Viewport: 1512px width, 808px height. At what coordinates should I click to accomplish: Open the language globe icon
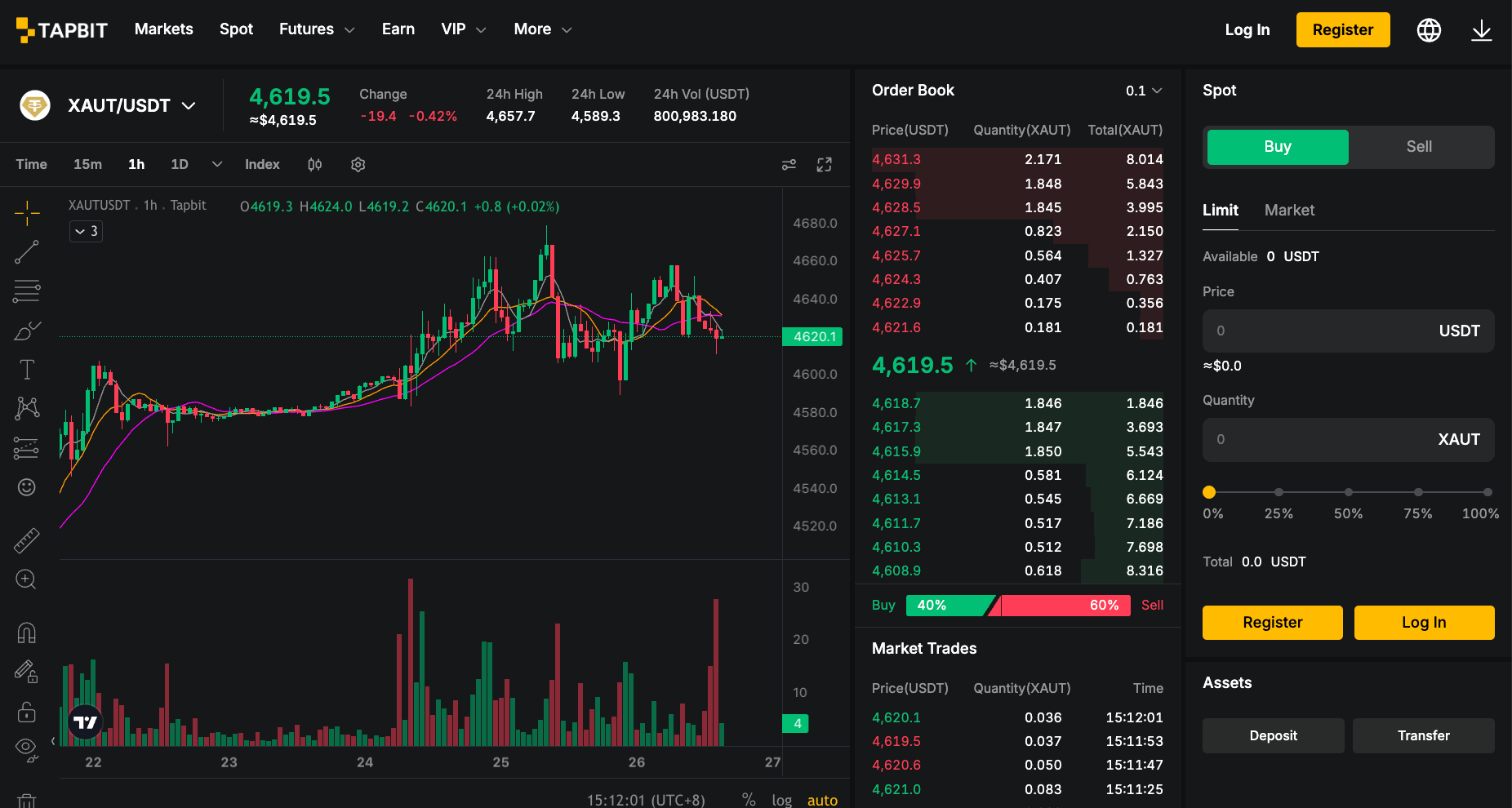point(1429,30)
